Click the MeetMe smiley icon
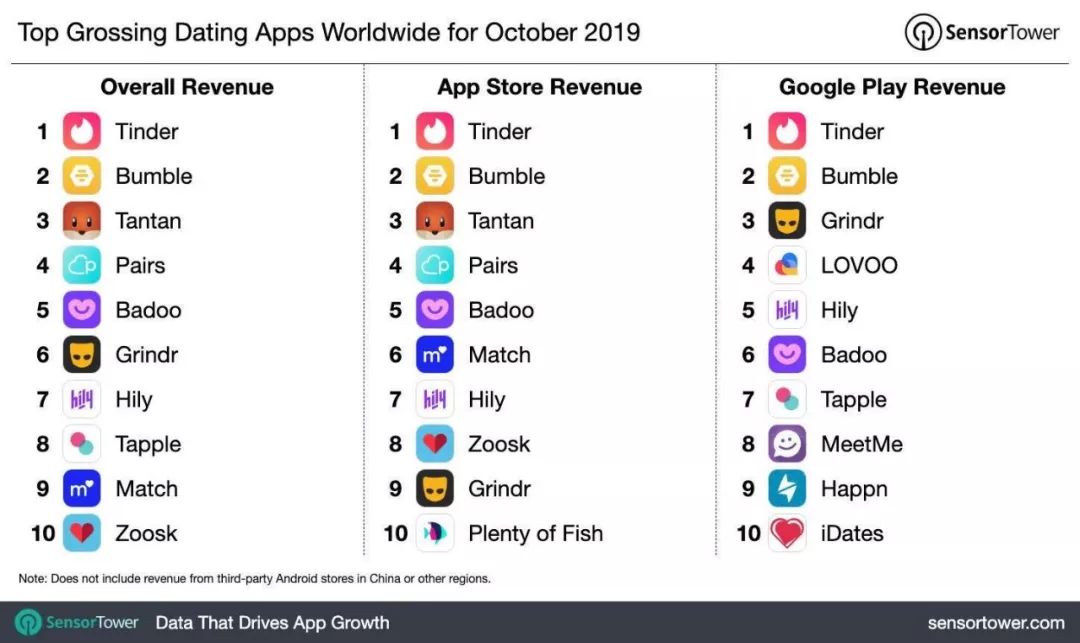 tap(787, 443)
